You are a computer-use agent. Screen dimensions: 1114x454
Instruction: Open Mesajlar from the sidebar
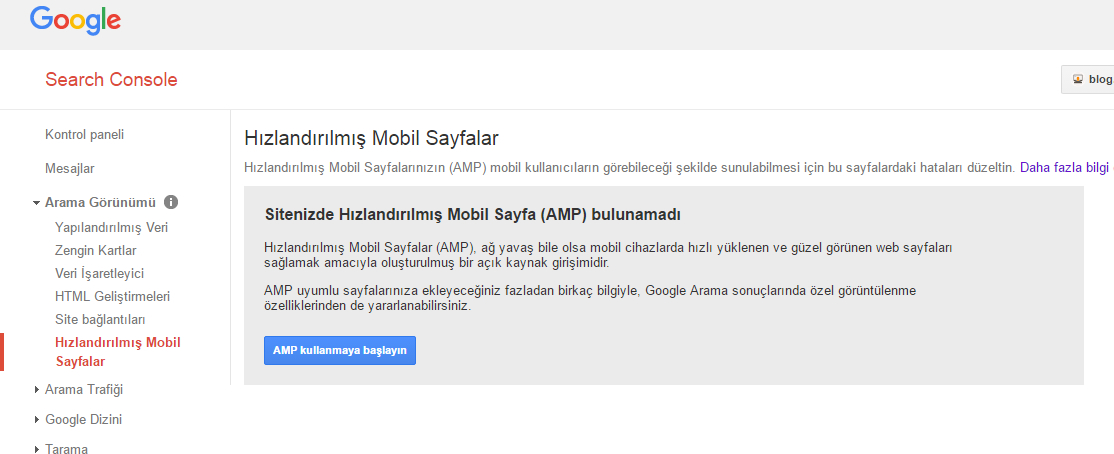pyautogui.click(x=70, y=168)
